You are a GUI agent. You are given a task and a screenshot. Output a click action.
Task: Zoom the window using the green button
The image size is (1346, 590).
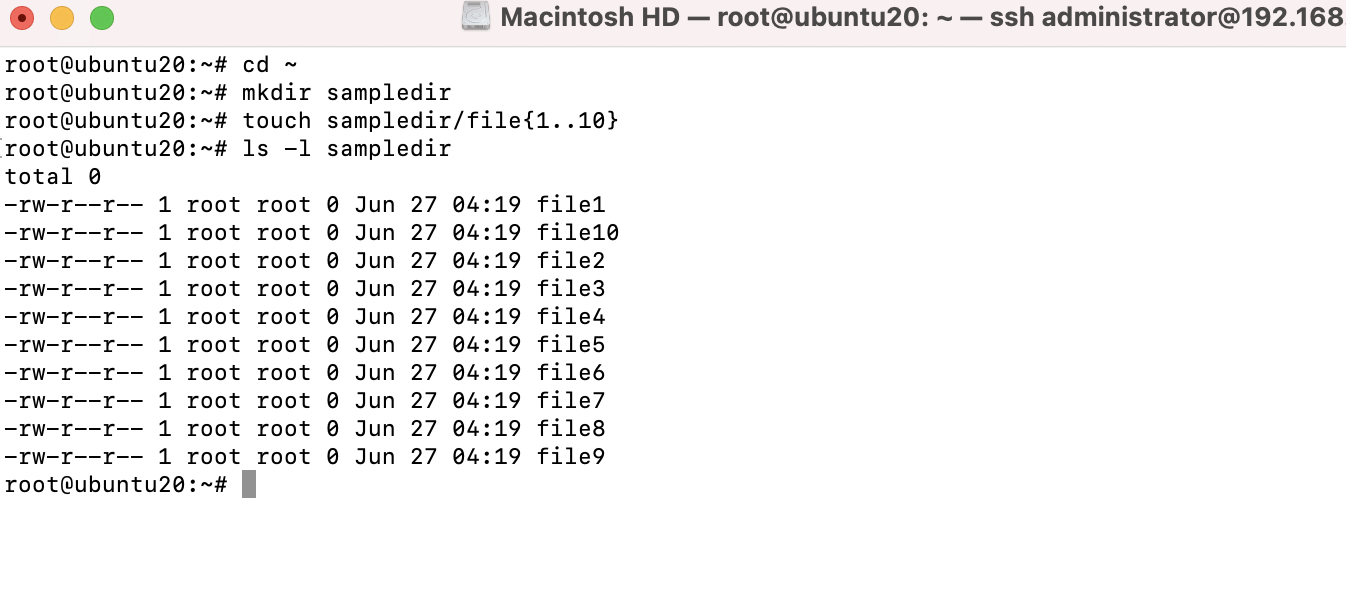coord(102,18)
